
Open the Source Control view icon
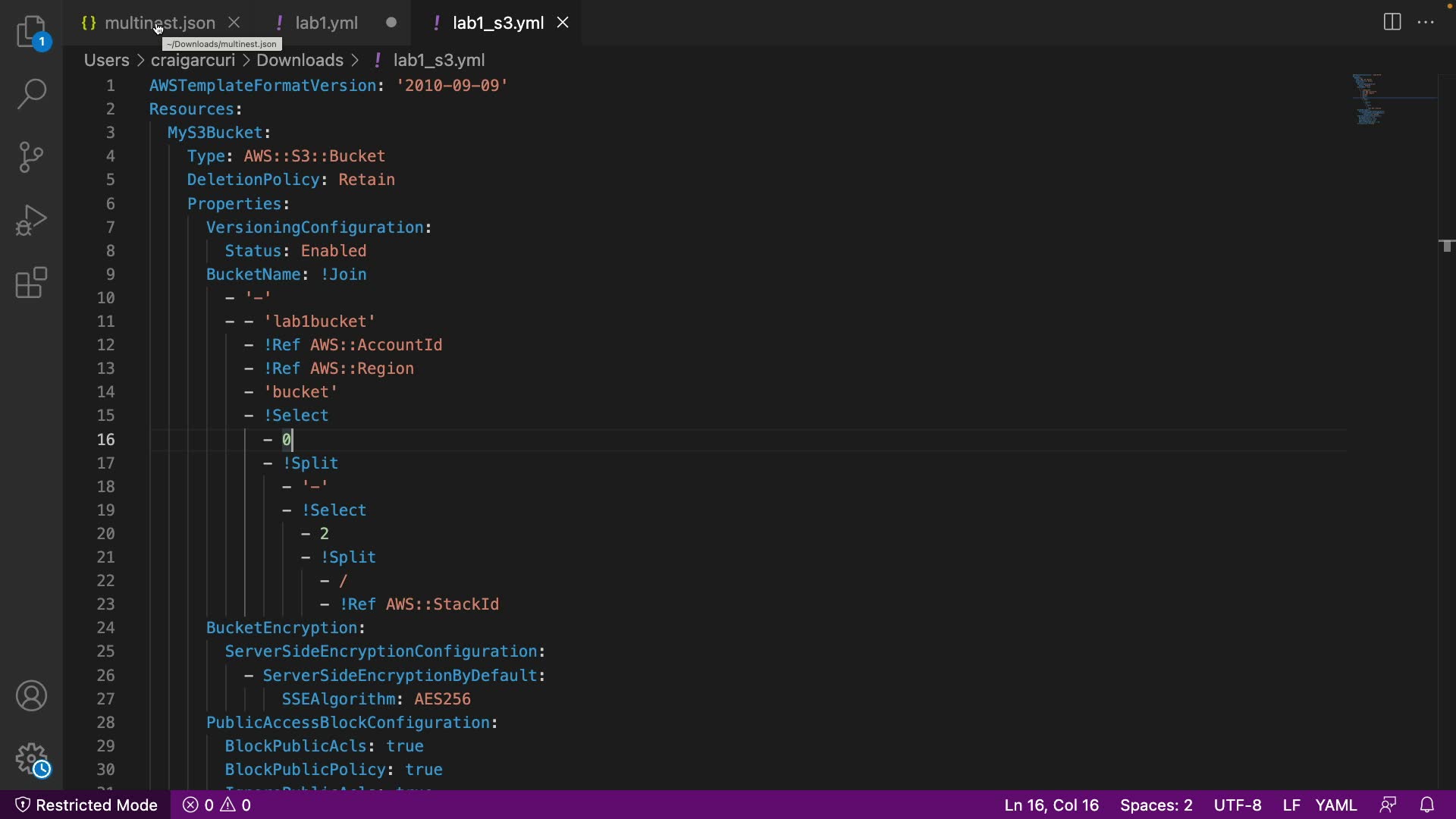click(32, 157)
